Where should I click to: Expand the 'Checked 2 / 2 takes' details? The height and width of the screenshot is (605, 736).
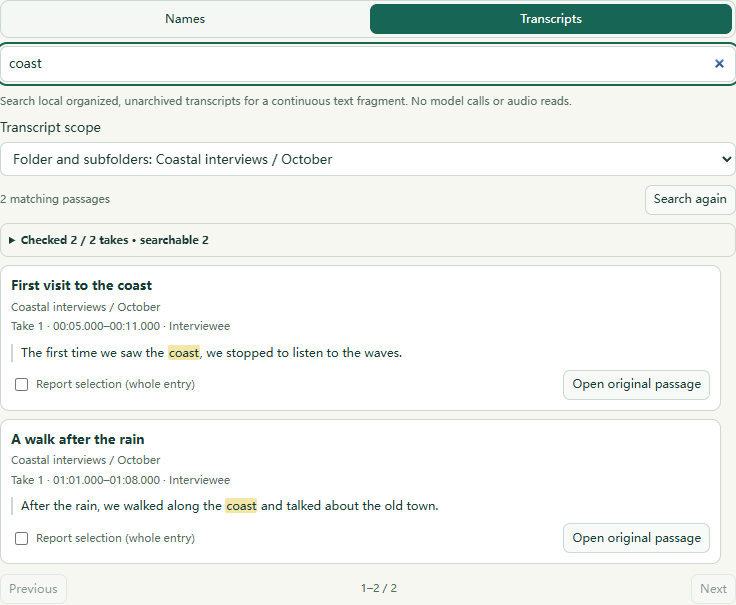tap(368, 240)
